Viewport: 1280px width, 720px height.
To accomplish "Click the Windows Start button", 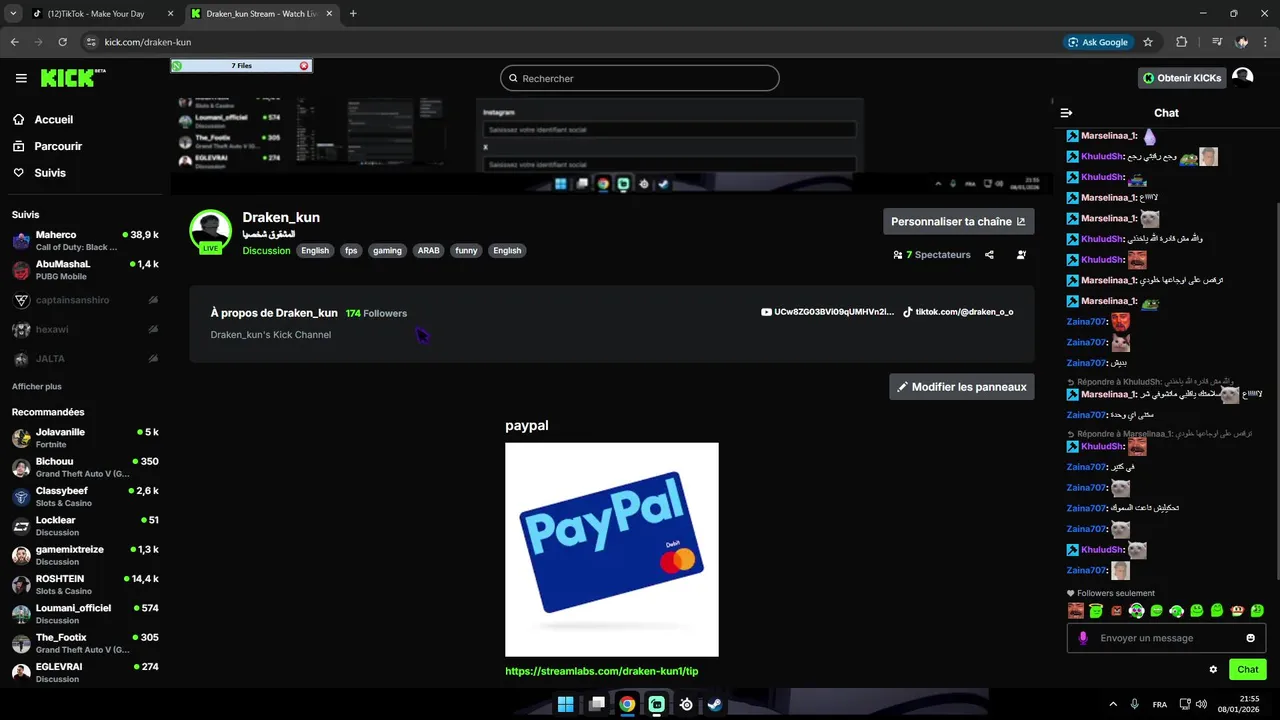I will [566, 704].
